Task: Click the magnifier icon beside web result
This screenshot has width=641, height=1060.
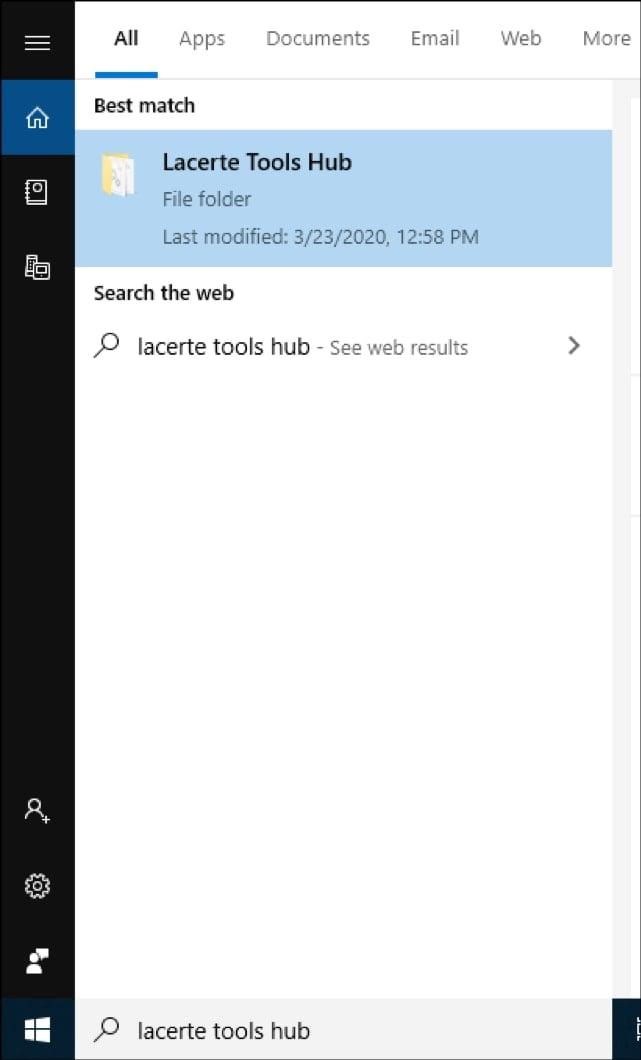Action: tap(107, 346)
